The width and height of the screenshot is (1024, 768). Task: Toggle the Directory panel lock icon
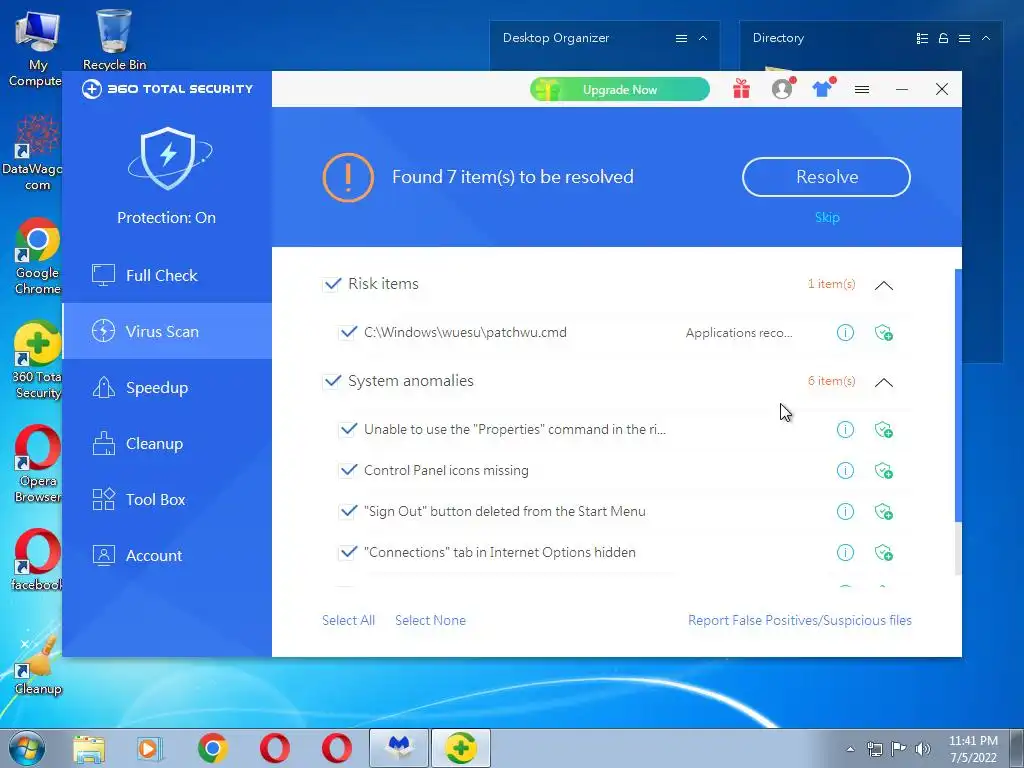click(x=943, y=39)
